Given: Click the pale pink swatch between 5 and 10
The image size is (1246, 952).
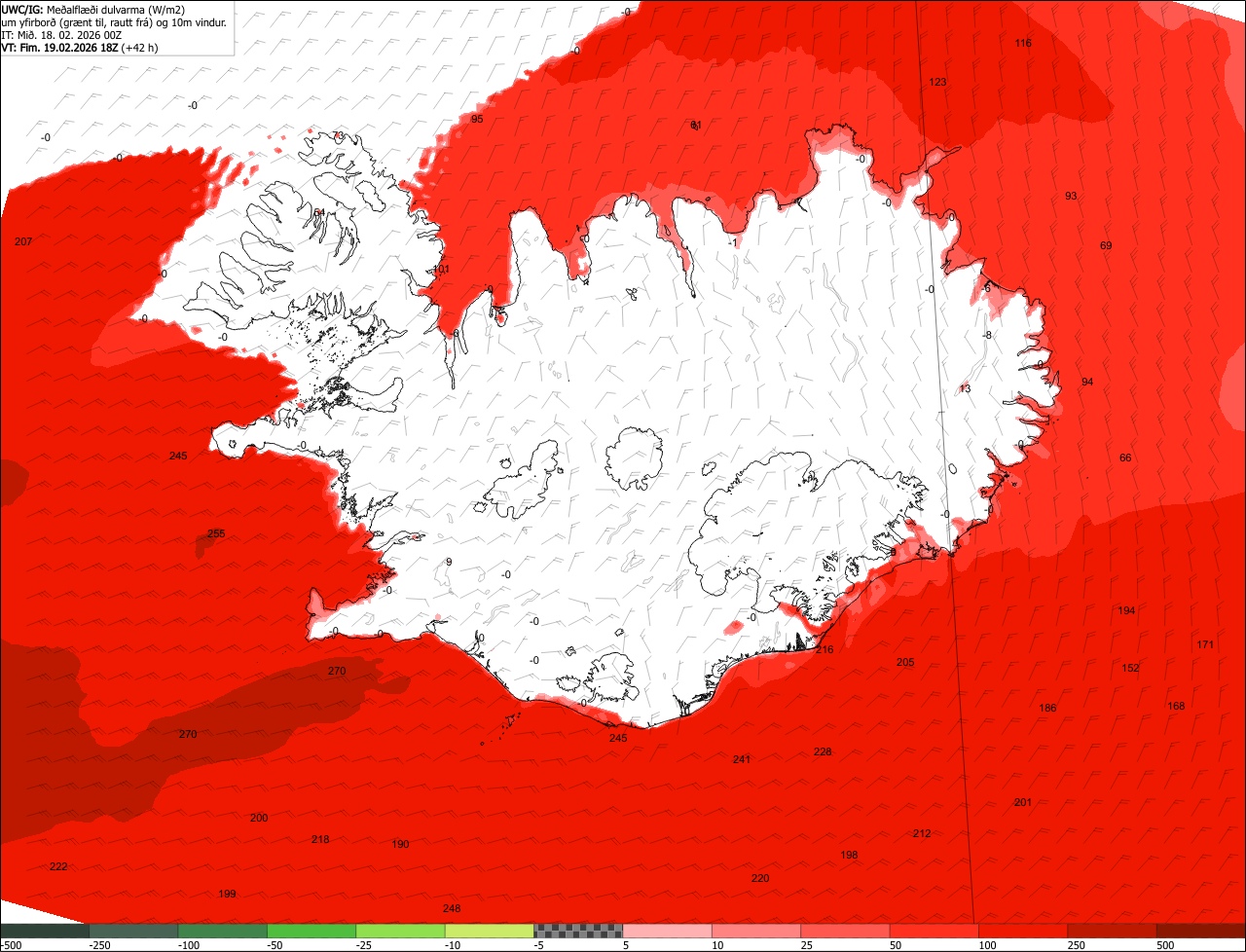Looking at the screenshot, I should [x=668, y=931].
